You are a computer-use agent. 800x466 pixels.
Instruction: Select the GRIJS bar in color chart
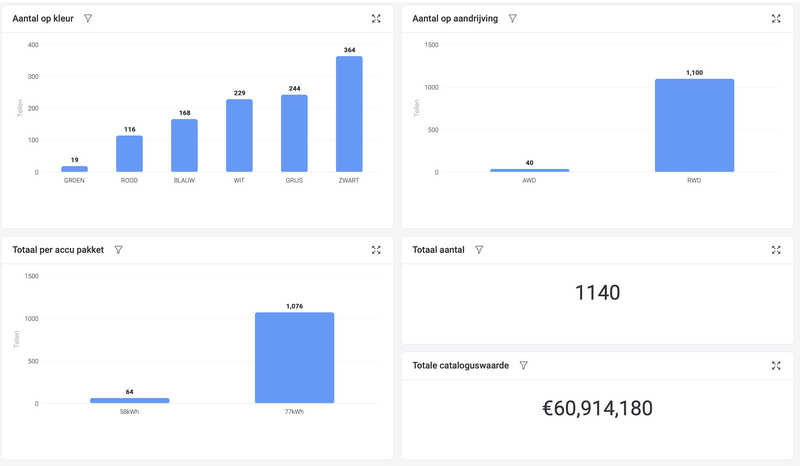click(x=294, y=134)
